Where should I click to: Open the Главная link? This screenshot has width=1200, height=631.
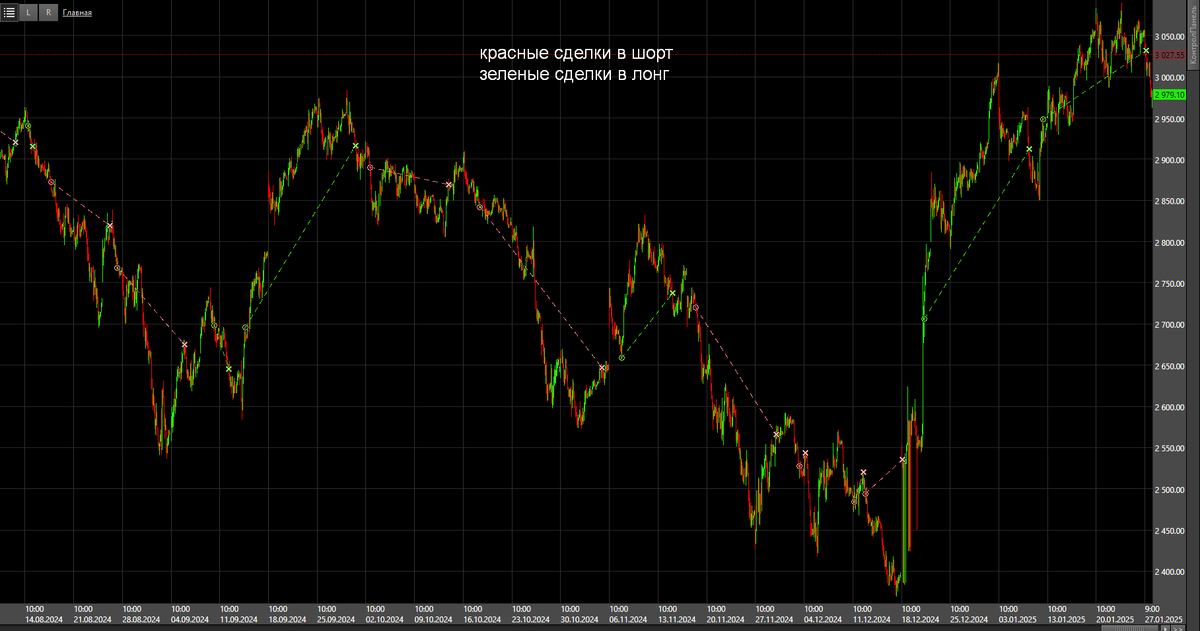click(77, 13)
